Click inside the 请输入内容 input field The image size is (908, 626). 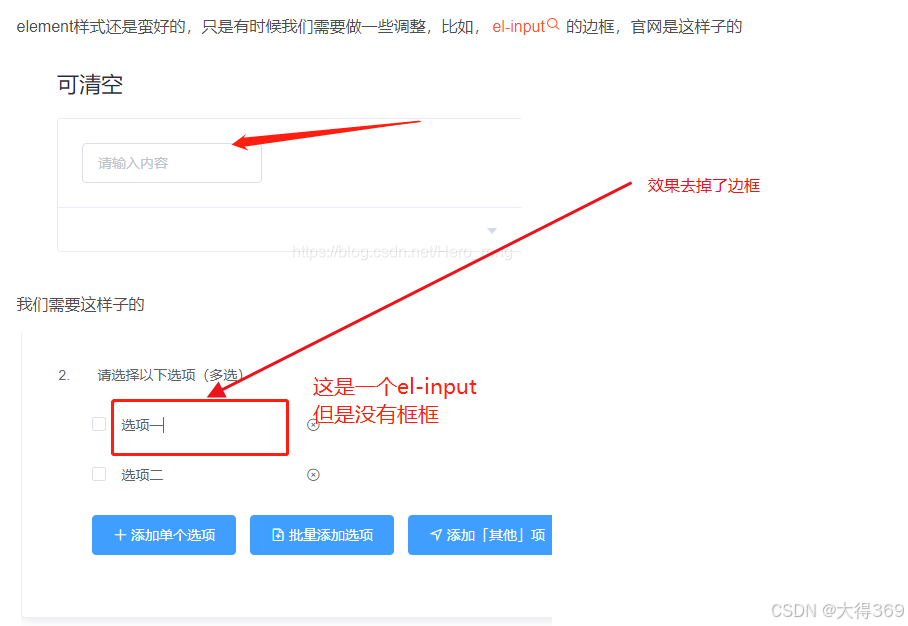170,162
